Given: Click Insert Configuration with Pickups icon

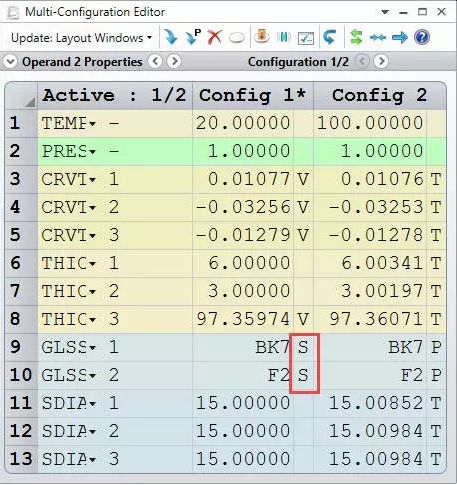Looking at the screenshot, I should [x=193, y=37].
